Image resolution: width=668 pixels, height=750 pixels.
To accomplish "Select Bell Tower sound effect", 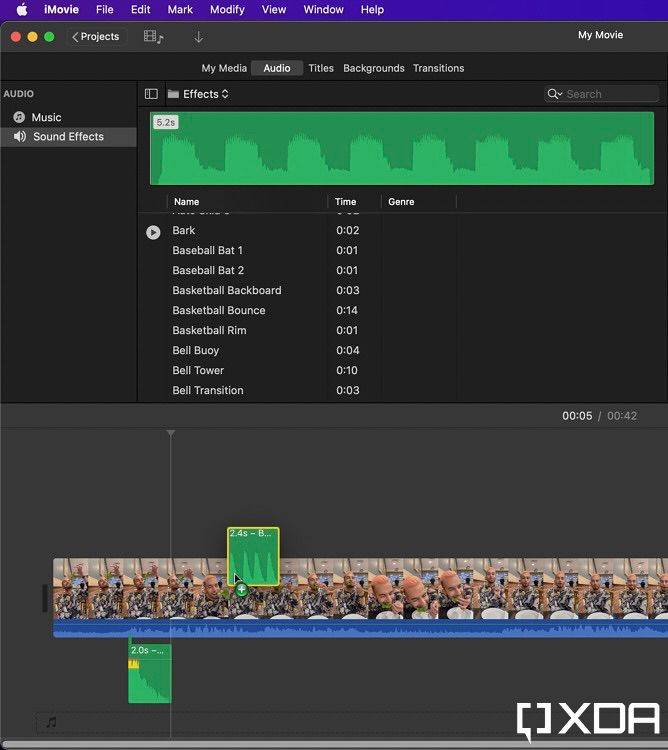I will [x=402, y=371].
